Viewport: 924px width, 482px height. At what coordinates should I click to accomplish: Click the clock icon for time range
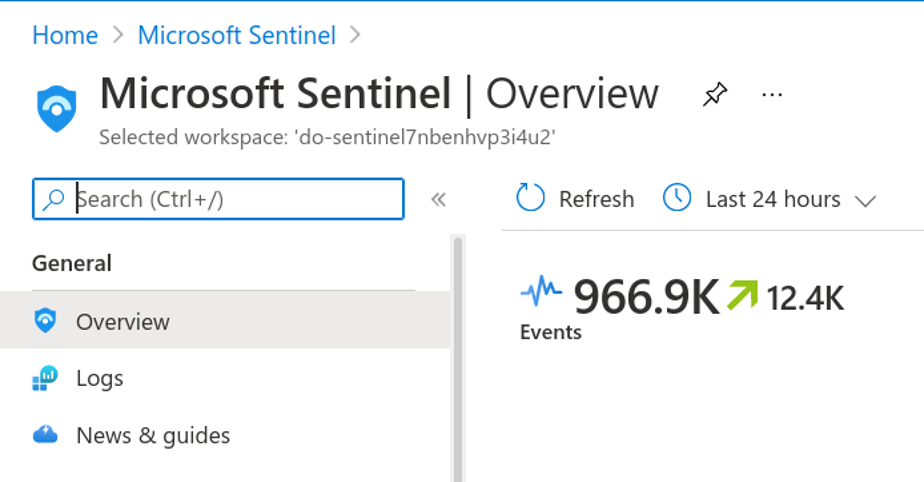[x=677, y=198]
